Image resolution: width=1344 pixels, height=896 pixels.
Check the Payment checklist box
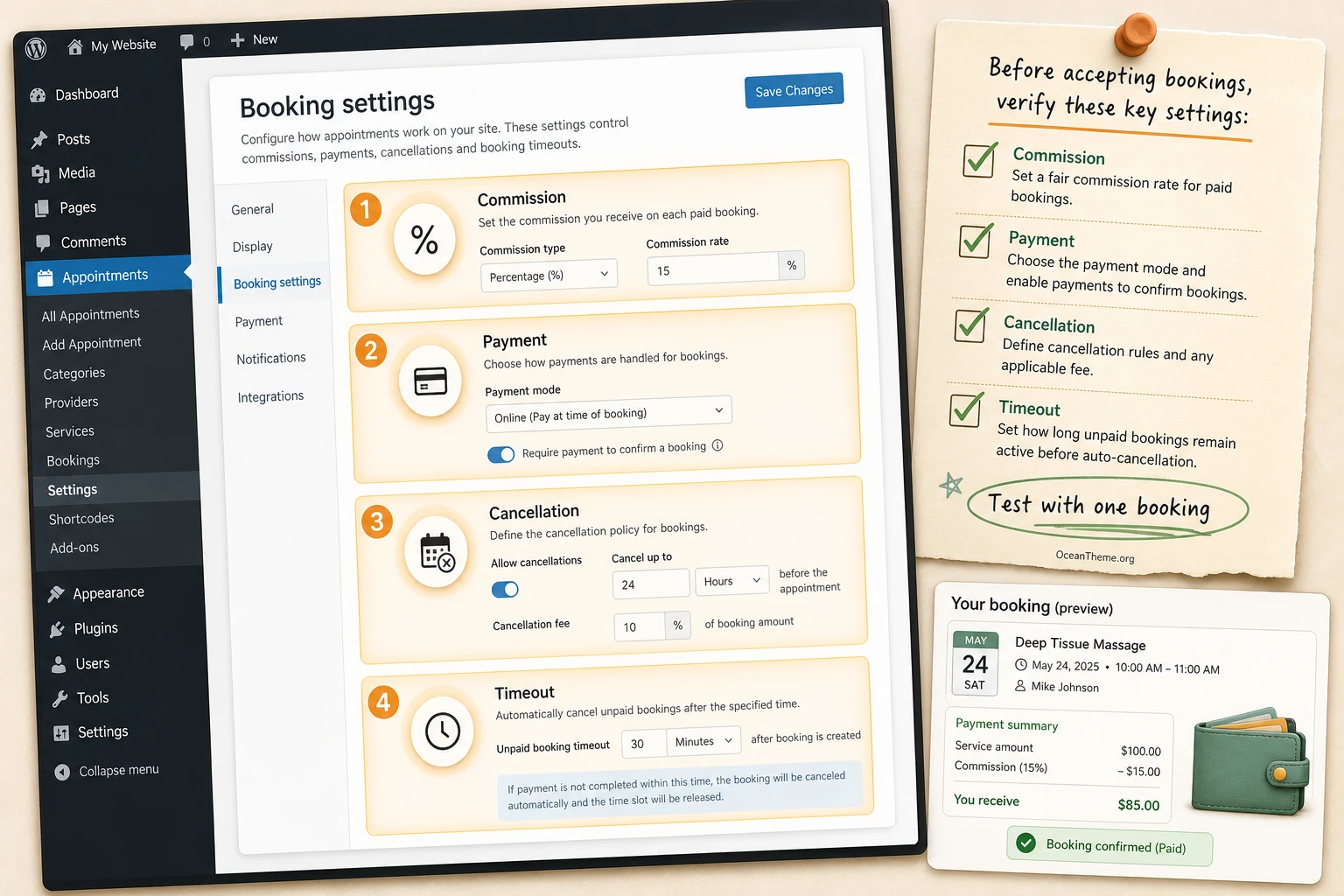point(976,241)
